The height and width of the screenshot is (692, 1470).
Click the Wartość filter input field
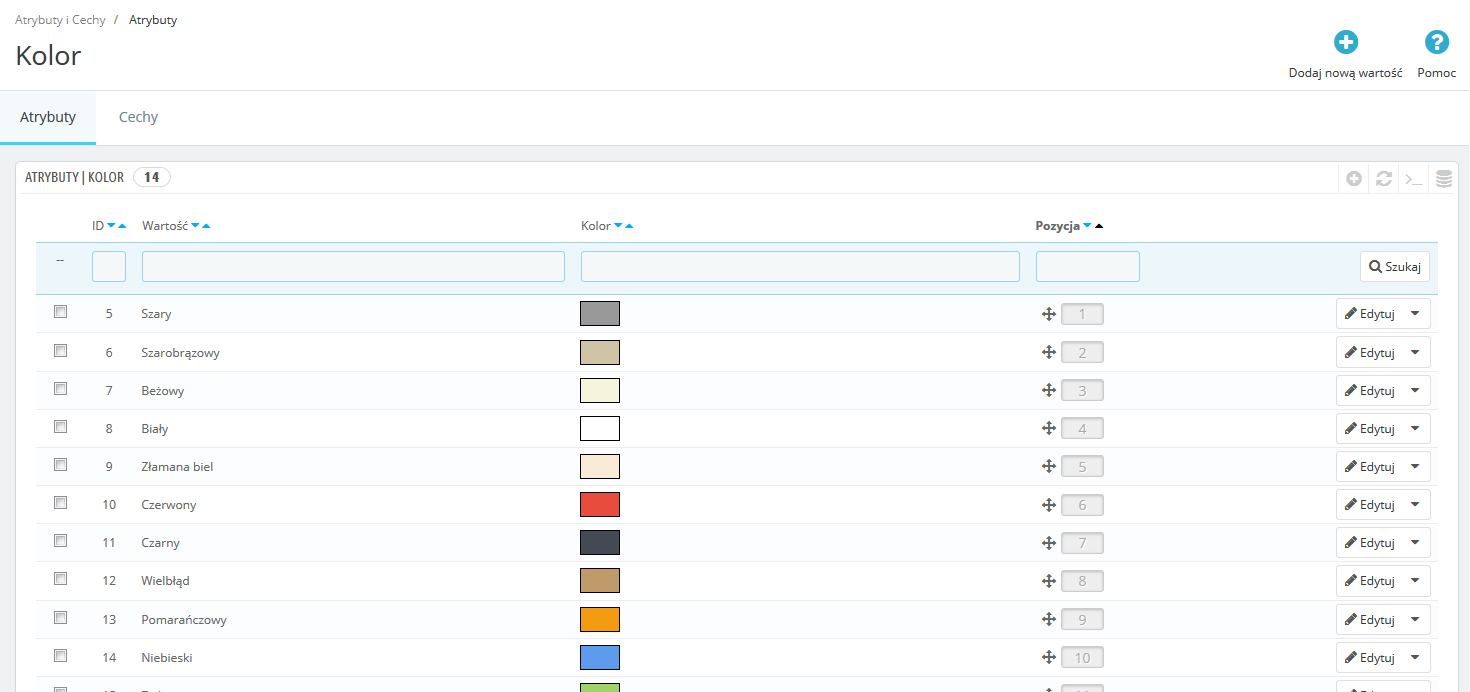pos(353,267)
